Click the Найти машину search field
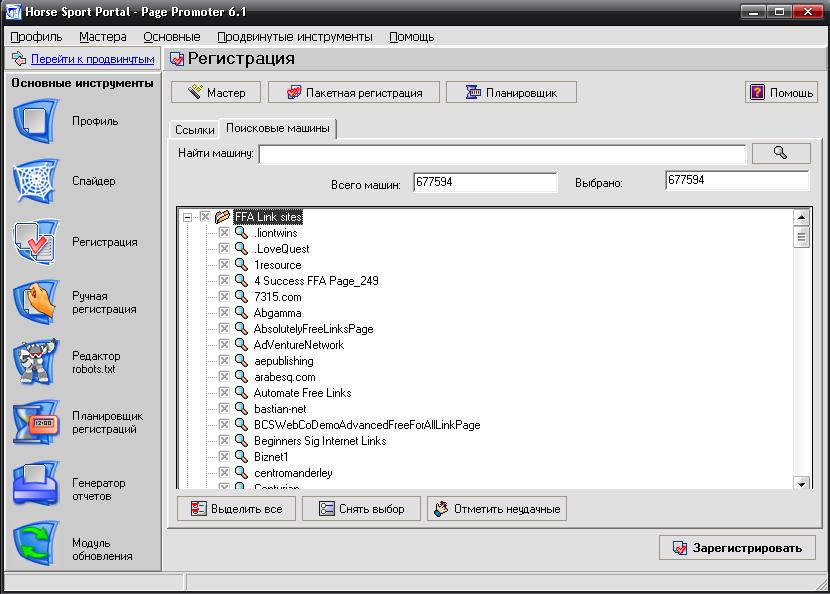 pyautogui.click(x=502, y=154)
